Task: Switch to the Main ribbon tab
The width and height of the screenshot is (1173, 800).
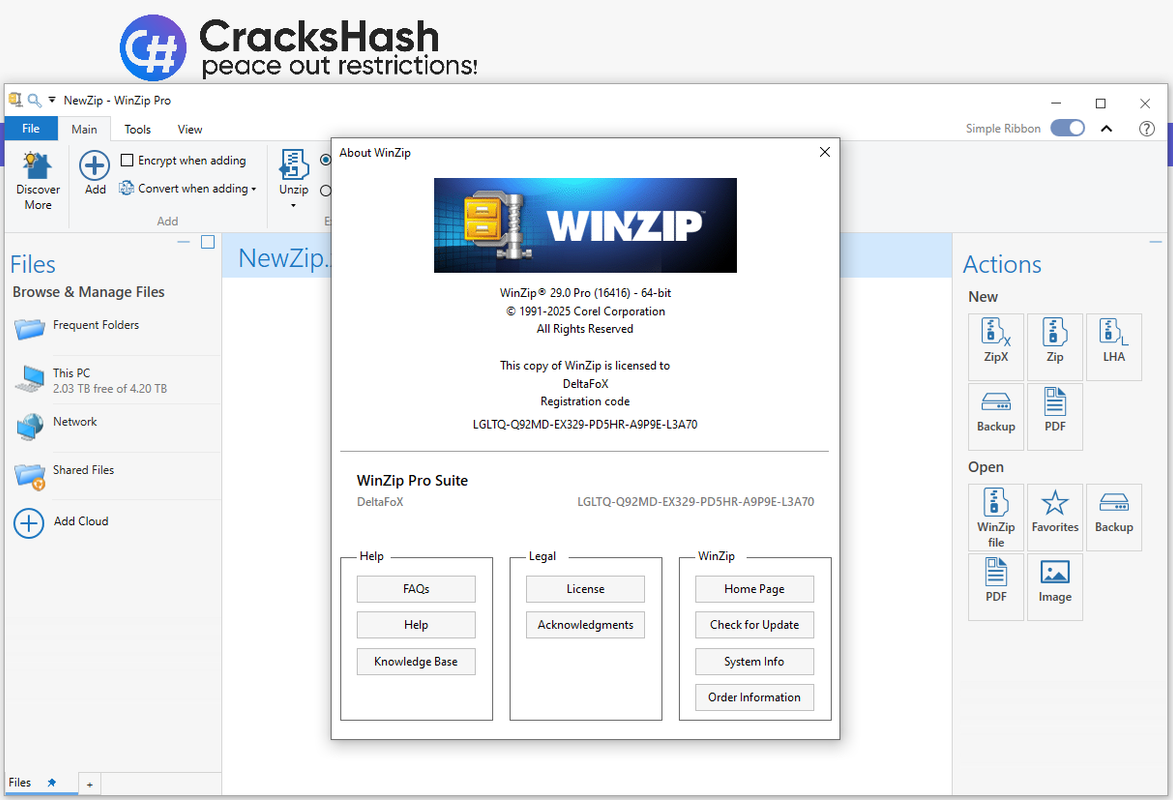Action: click(85, 129)
